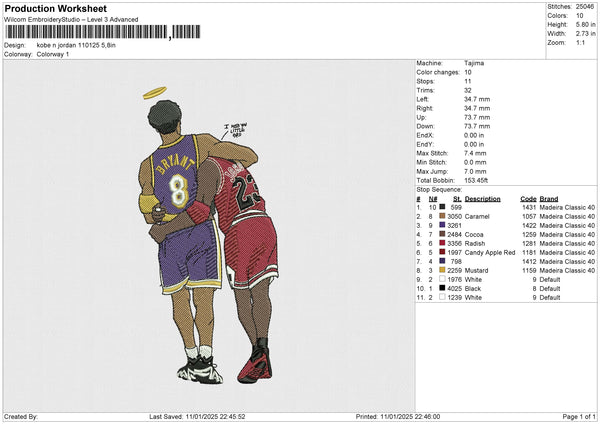Viewport: 600px width, 424px height.
Task: Click the 'Code' column header
Action: [x=528, y=199]
